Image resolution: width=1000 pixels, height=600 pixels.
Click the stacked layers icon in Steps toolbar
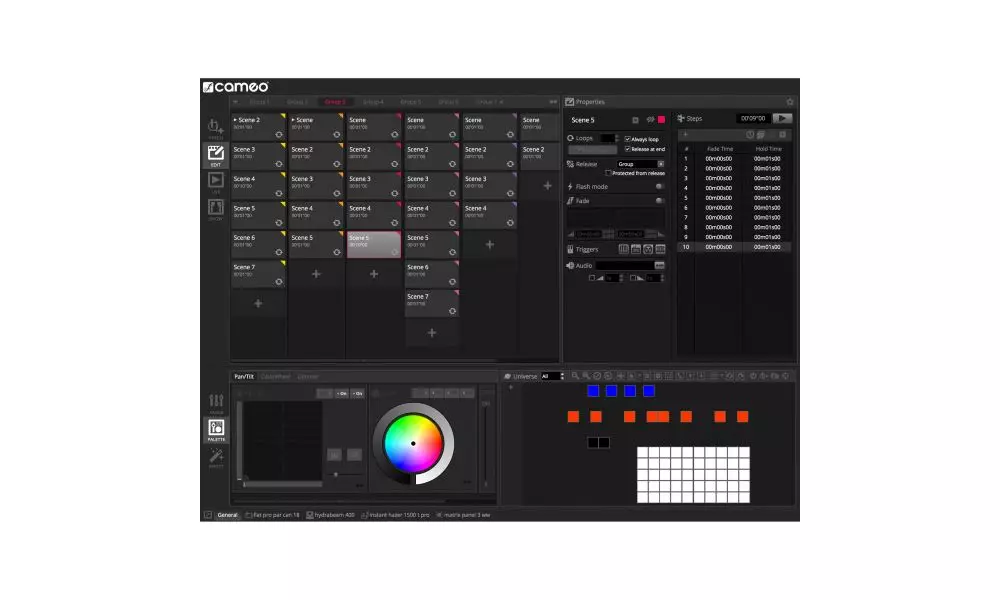761,135
